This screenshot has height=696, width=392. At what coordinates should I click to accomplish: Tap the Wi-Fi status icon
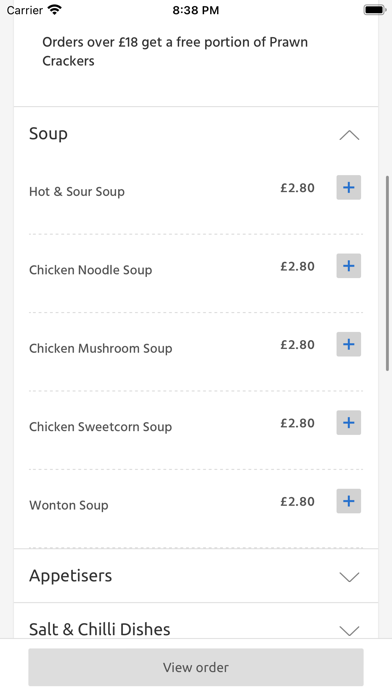pos(55,10)
